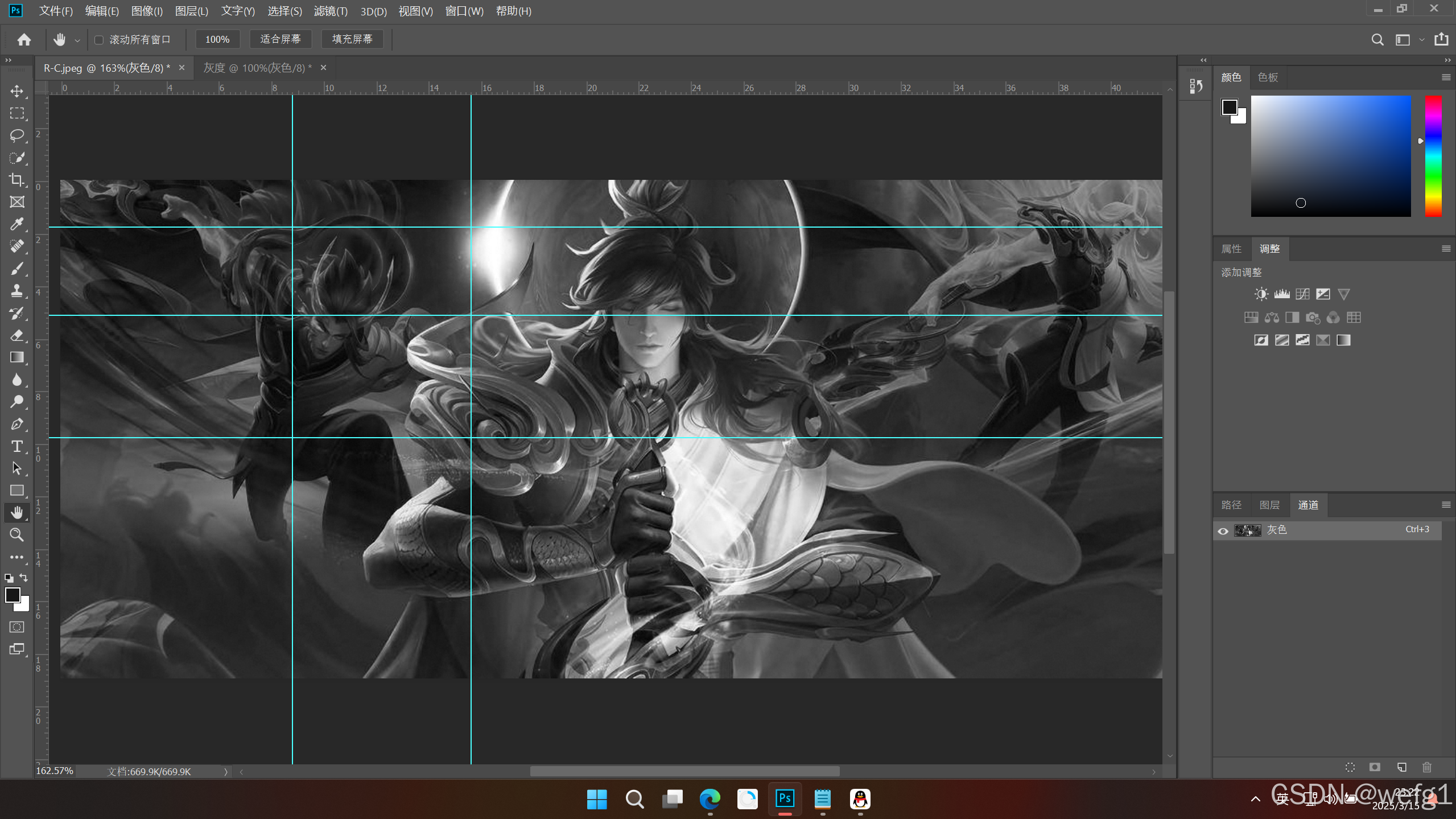Select the Horizontal Type tool

(x=17, y=446)
